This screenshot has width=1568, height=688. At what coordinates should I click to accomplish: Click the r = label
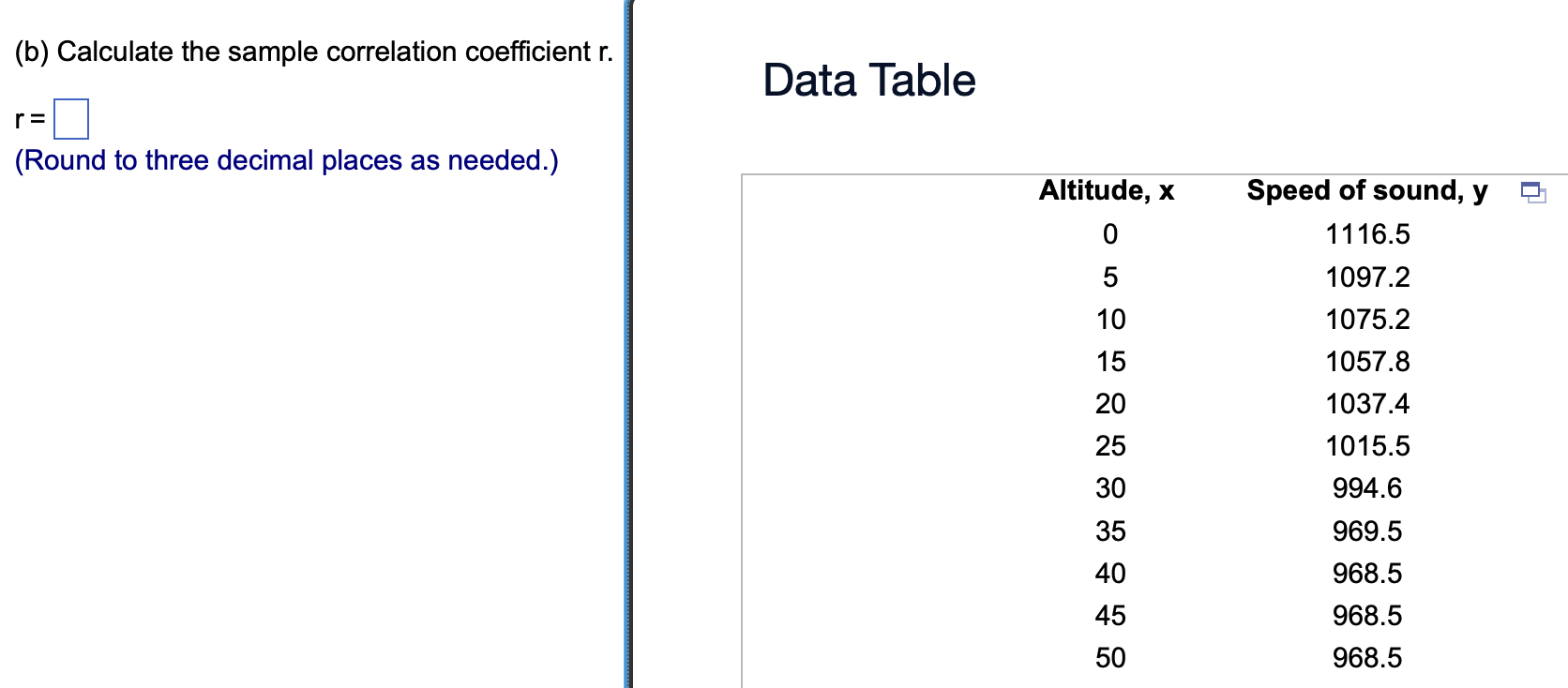(26, 119)
